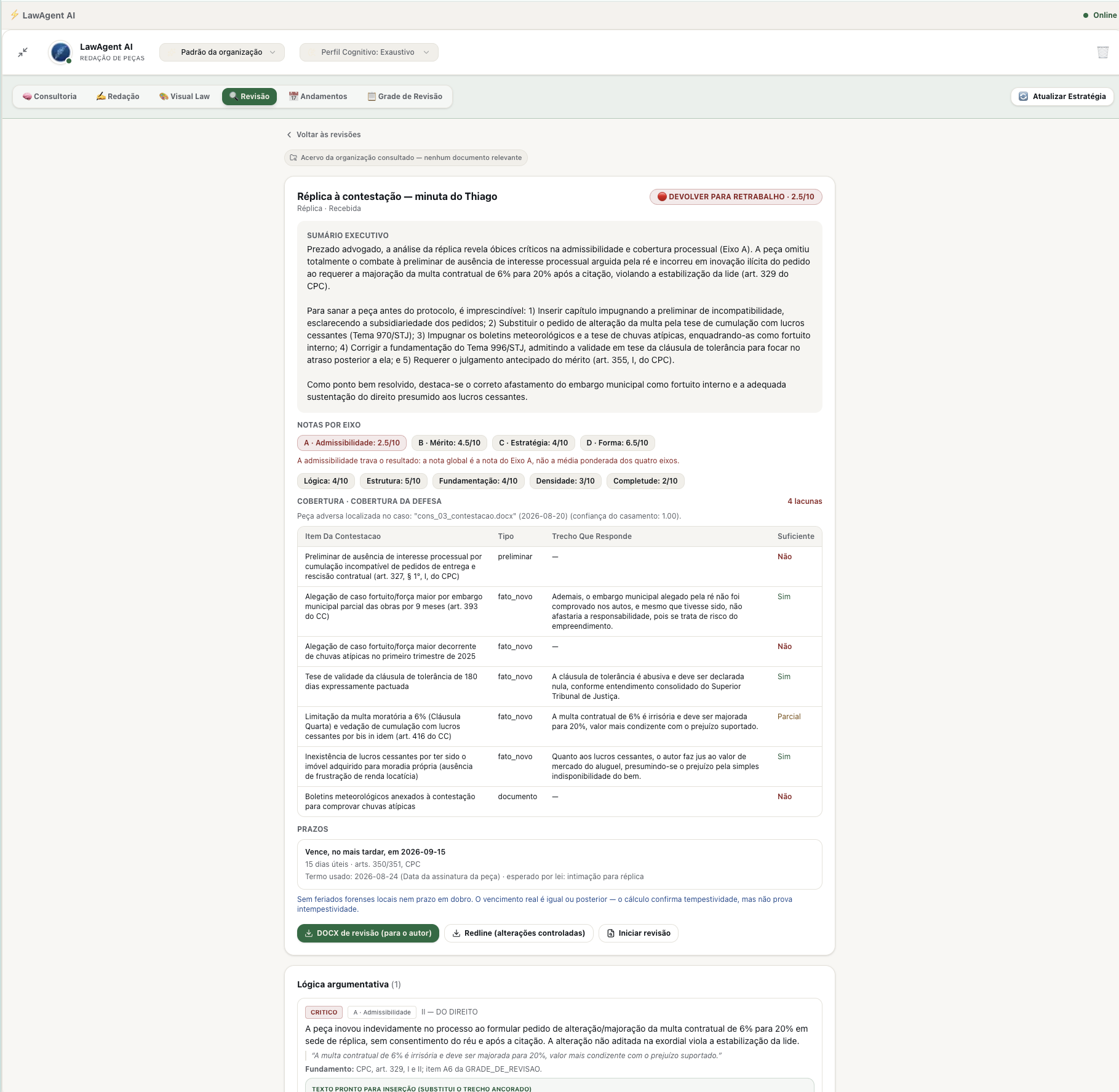
Task: Go back via Voltar às revisões
Action: 324,135
